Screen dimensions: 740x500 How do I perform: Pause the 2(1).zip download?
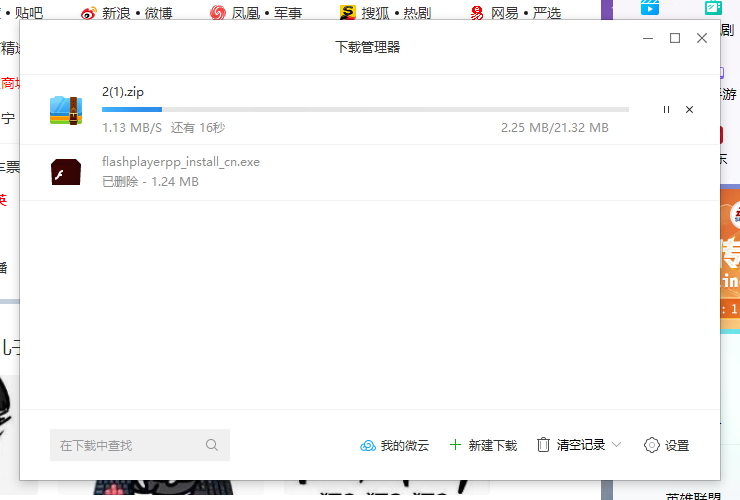click(666, 110)
